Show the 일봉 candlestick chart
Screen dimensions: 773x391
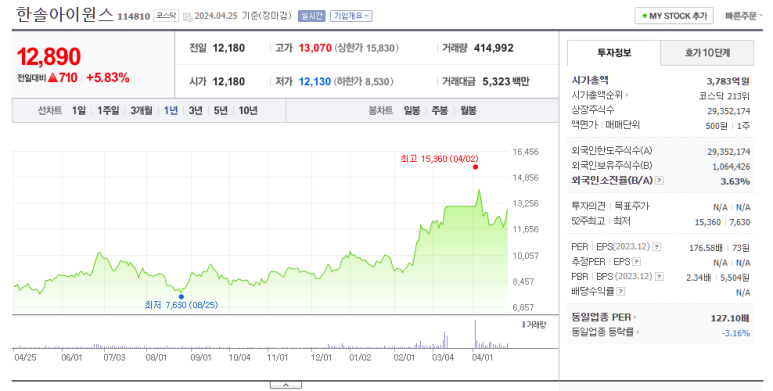click(x=412, y=110)
